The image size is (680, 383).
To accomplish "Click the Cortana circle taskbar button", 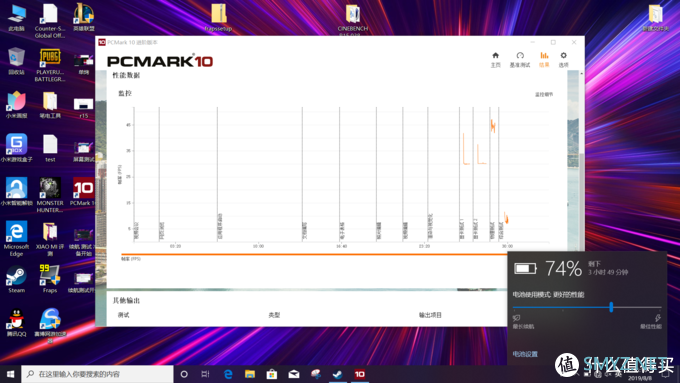I will click(x=184, y=374).
